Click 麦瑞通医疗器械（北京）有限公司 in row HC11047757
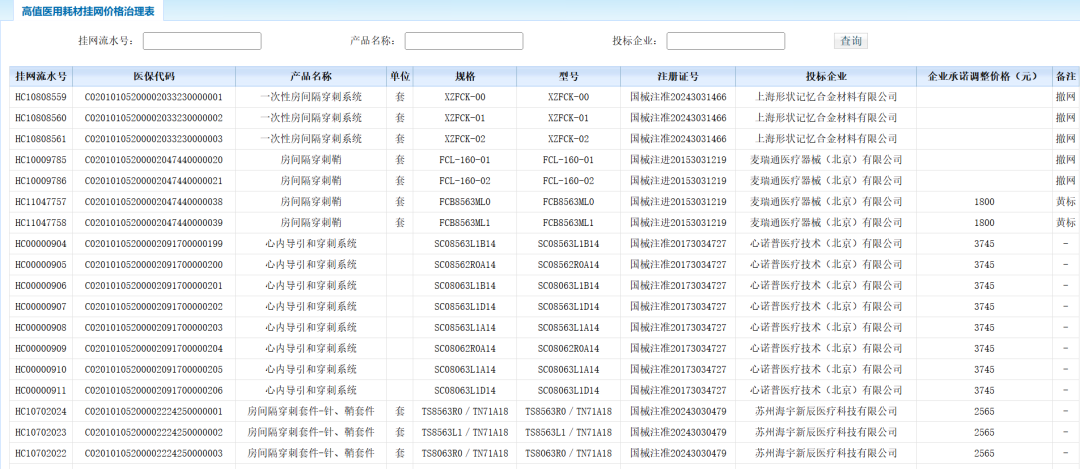The width and height of the screenshot is (1080, 469). tap(826, 202)
